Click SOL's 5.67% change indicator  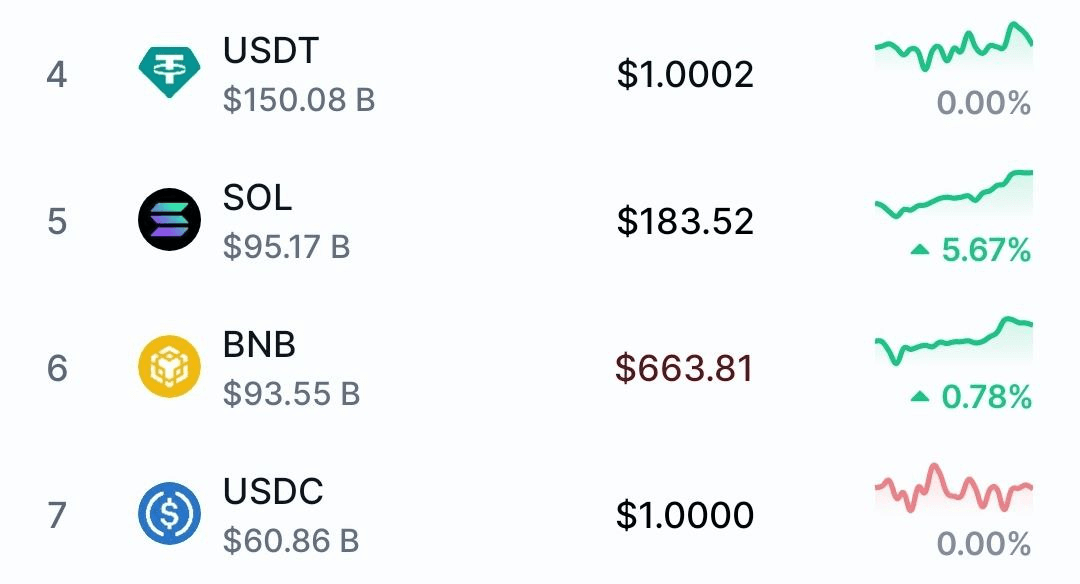click(970, 249)
